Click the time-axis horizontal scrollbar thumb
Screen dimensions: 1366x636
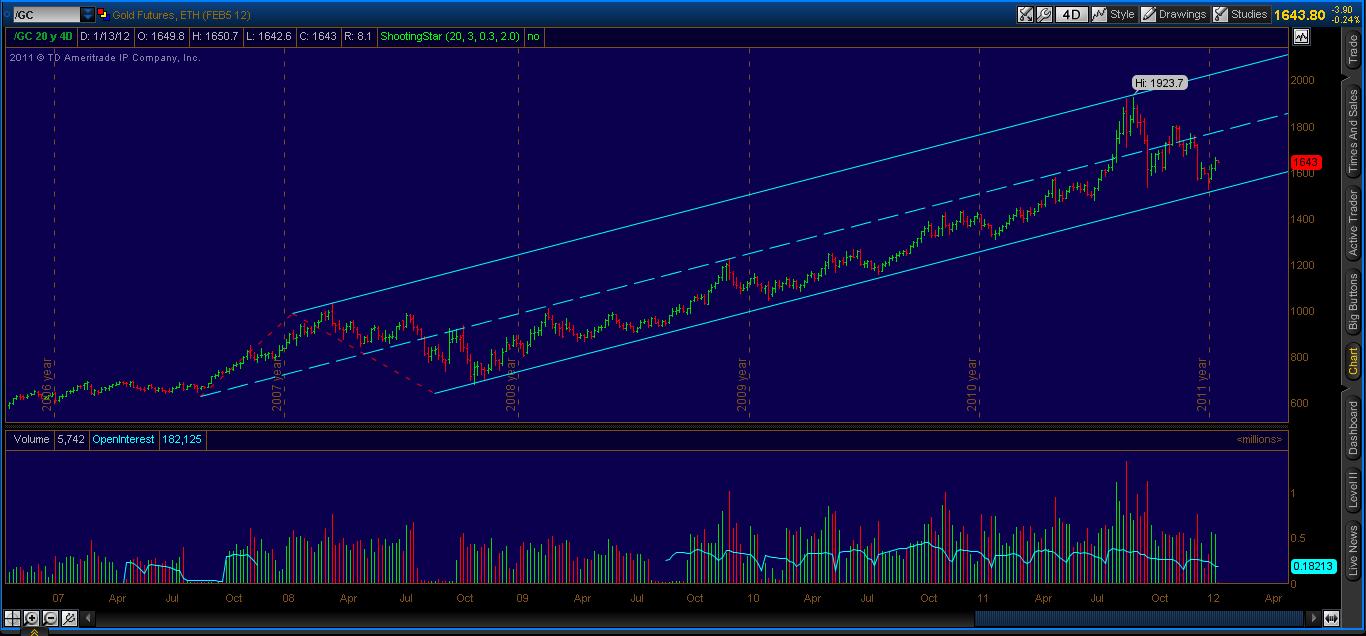pyautogui.click(x=1138, y=618)
